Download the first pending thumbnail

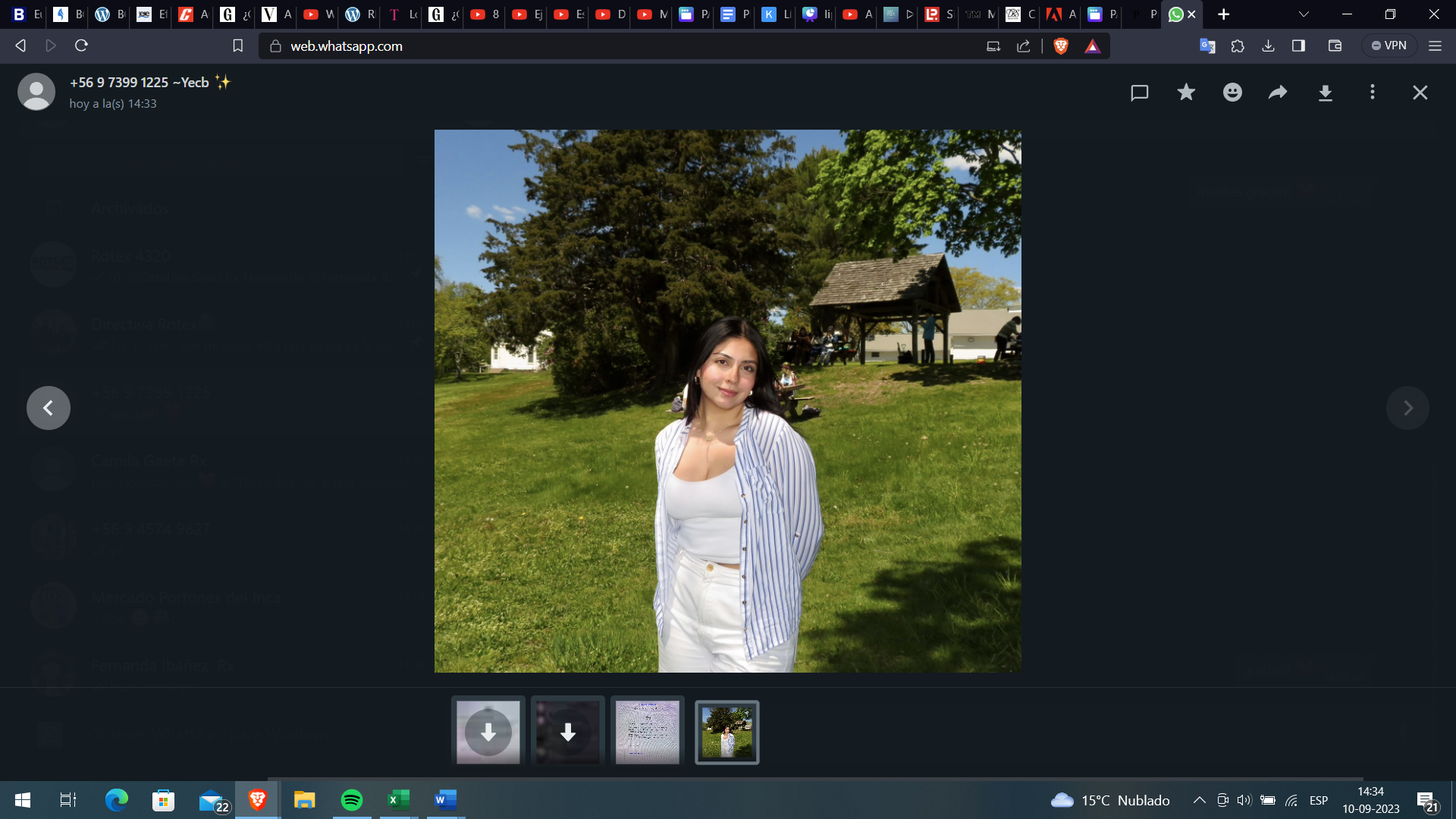click(x=488, y=732)
